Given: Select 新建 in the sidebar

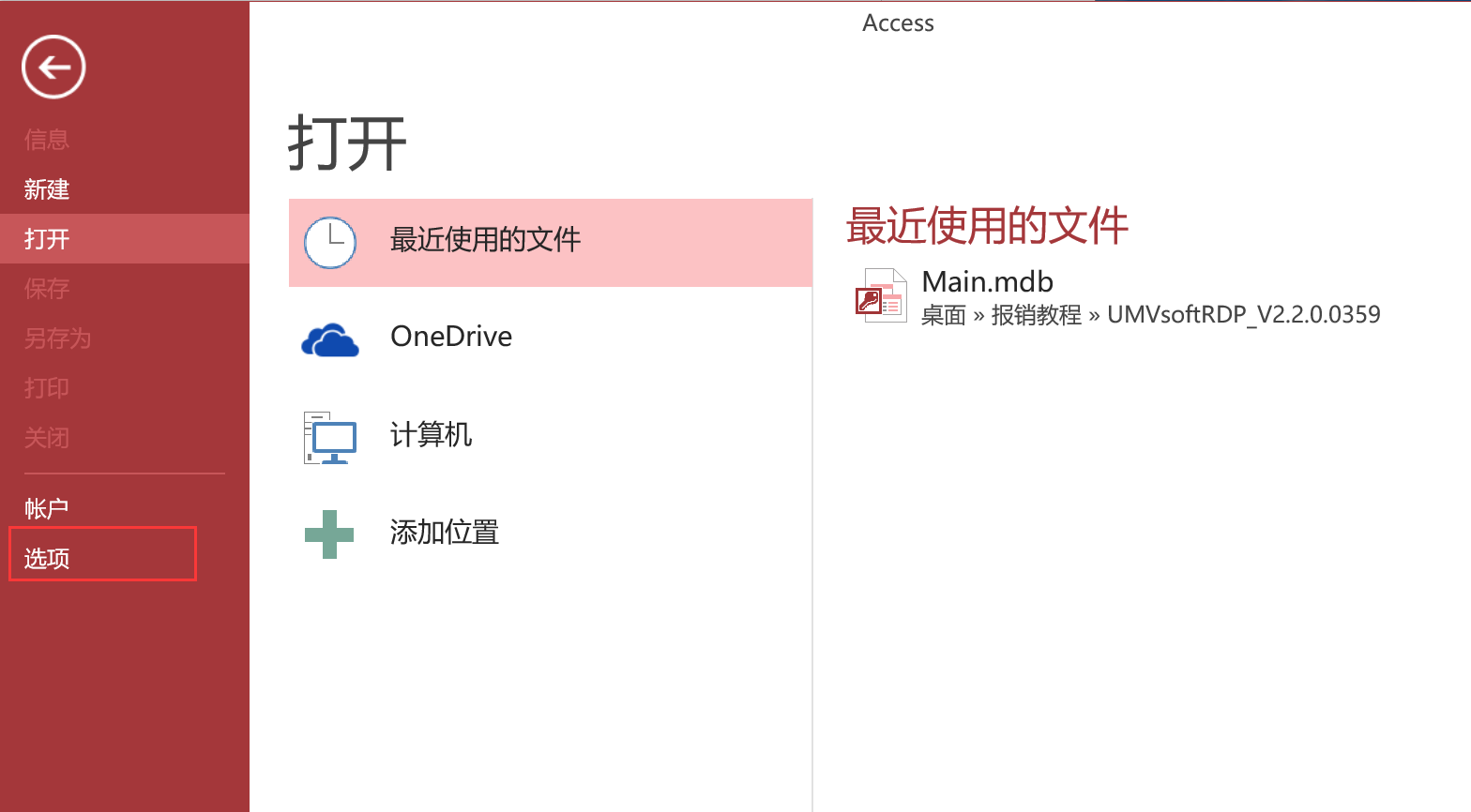Looking at the screenshot, I should (125, 189).
